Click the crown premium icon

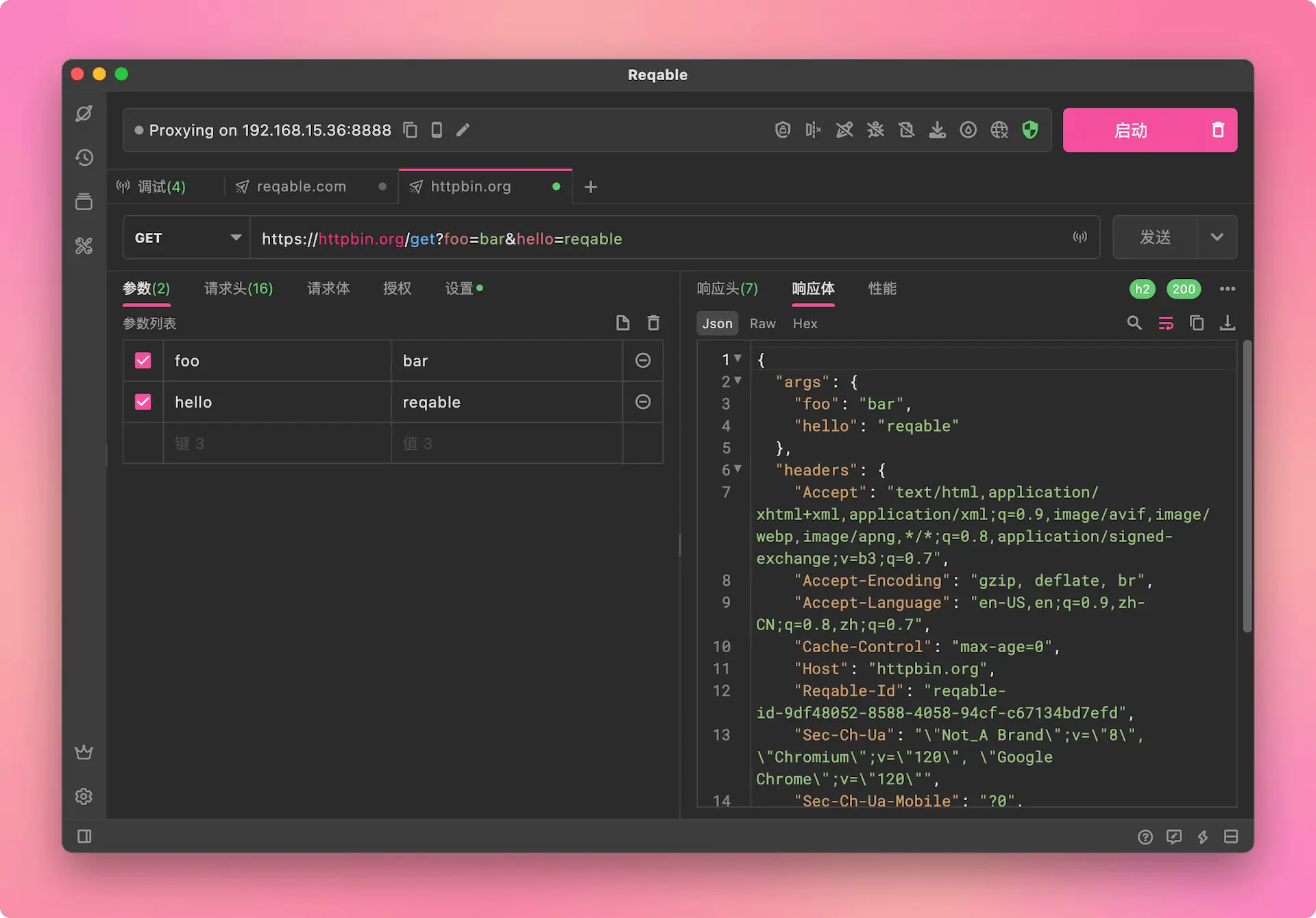click(x=84, y=752)
